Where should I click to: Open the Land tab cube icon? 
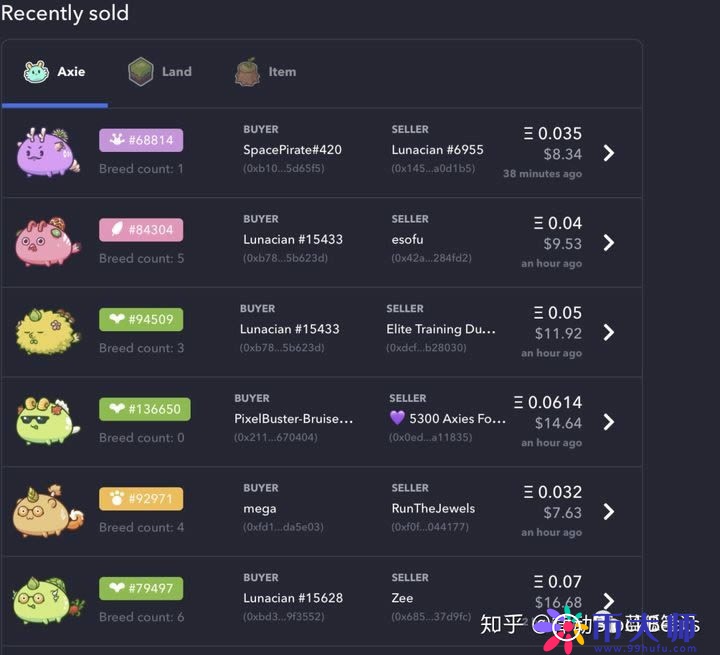(x=141, y=72)
